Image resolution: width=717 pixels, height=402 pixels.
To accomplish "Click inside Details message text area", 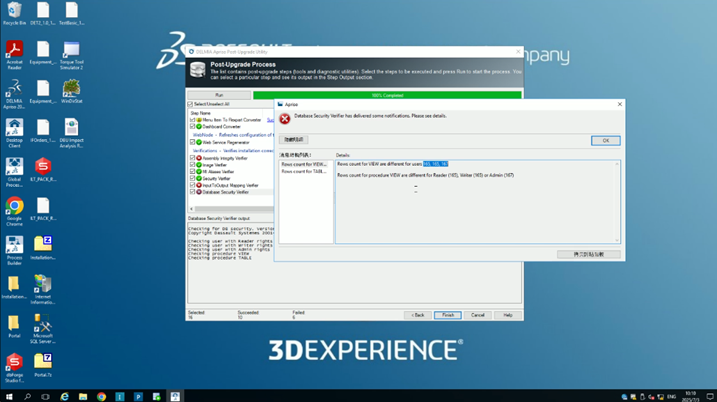I will tap(476, 202).
